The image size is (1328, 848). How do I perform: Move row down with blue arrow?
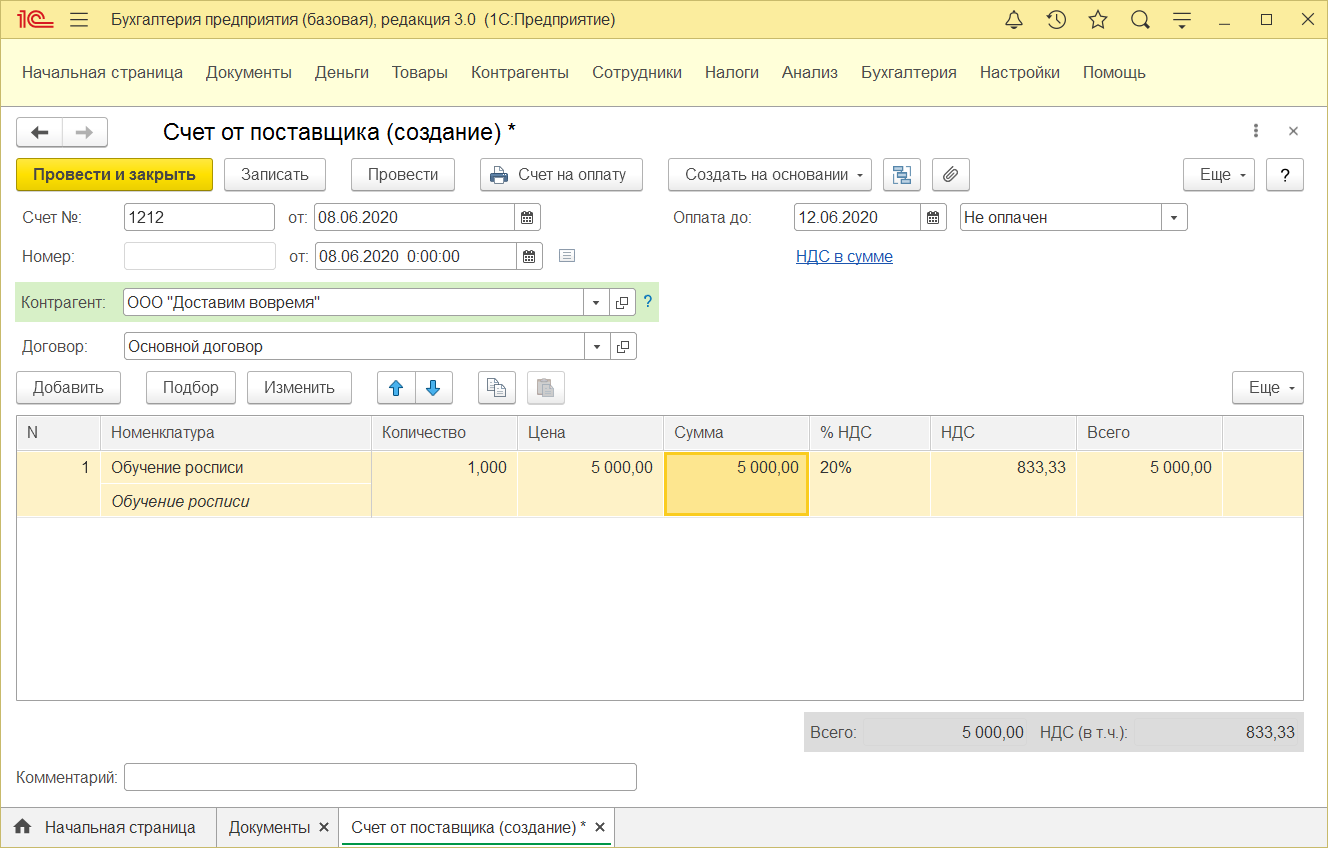433,388
